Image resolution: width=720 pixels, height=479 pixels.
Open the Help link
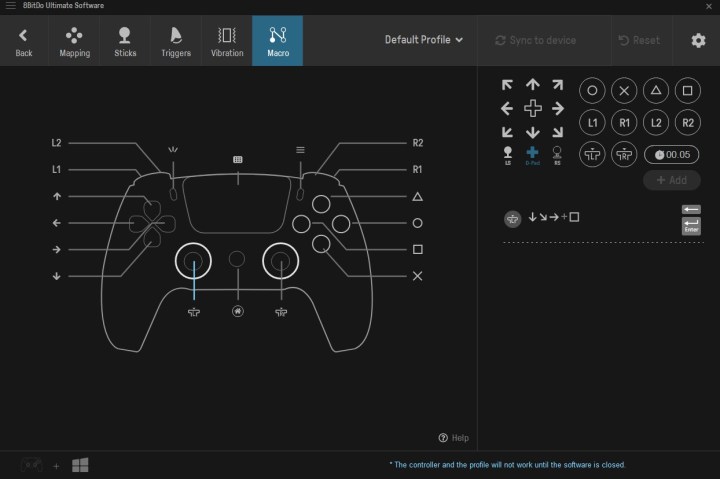click(x=453, y=438)
